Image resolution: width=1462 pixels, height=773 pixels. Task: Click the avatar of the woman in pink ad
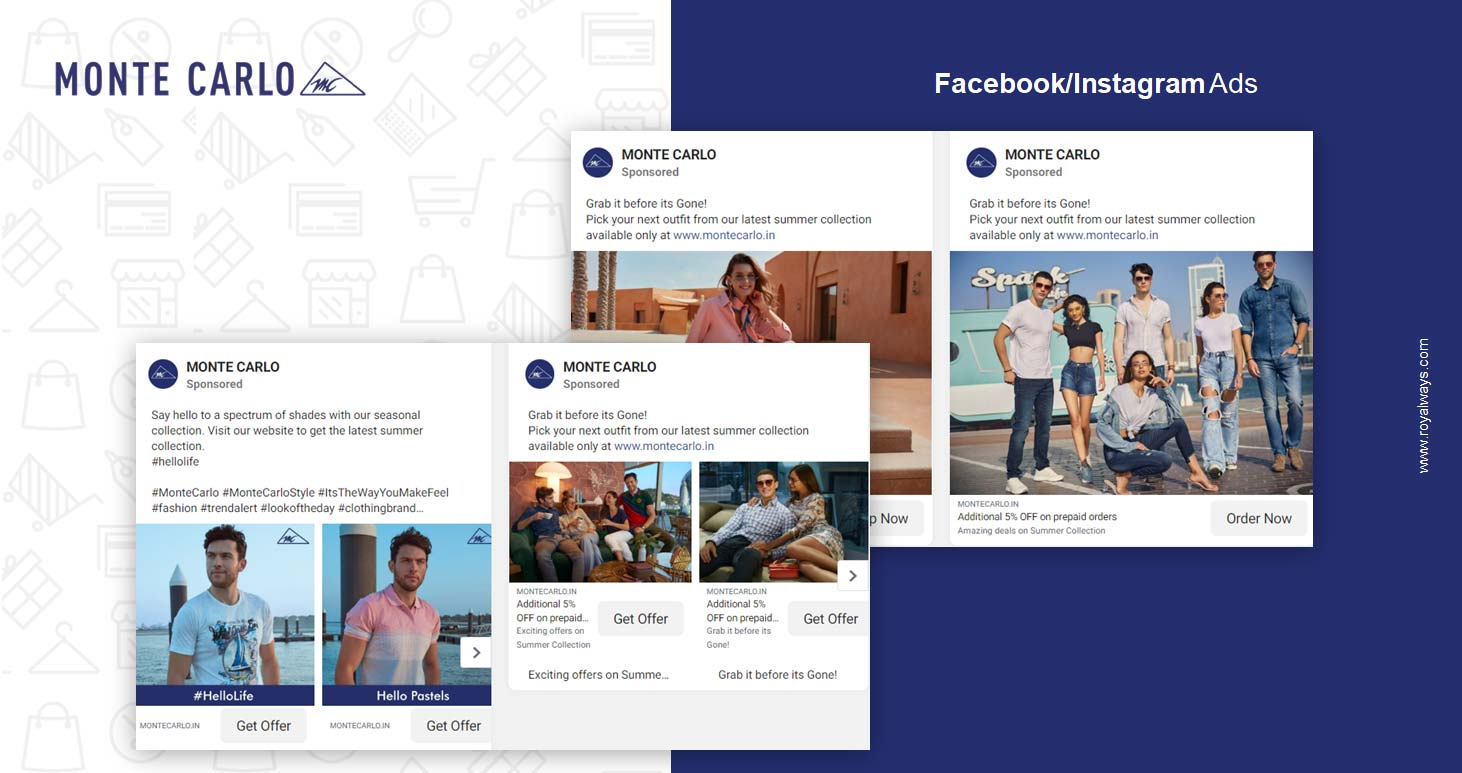click(598, 162)
